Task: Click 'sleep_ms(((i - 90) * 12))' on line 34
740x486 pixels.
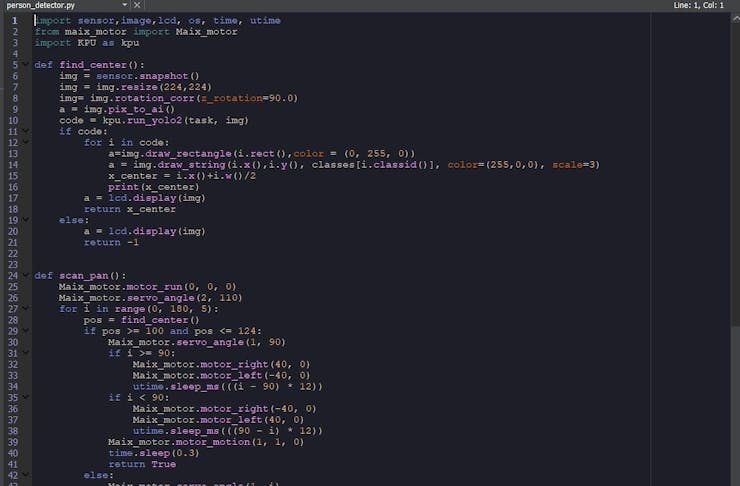Action: [x=246, y=386]
